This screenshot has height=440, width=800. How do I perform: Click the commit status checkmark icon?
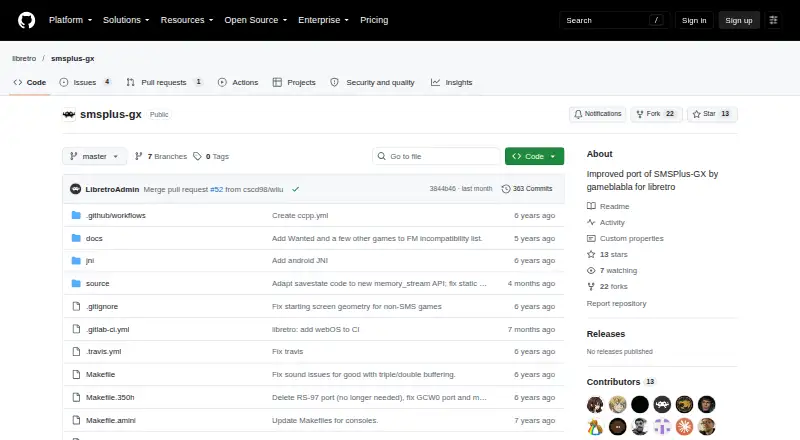(295, 189)
